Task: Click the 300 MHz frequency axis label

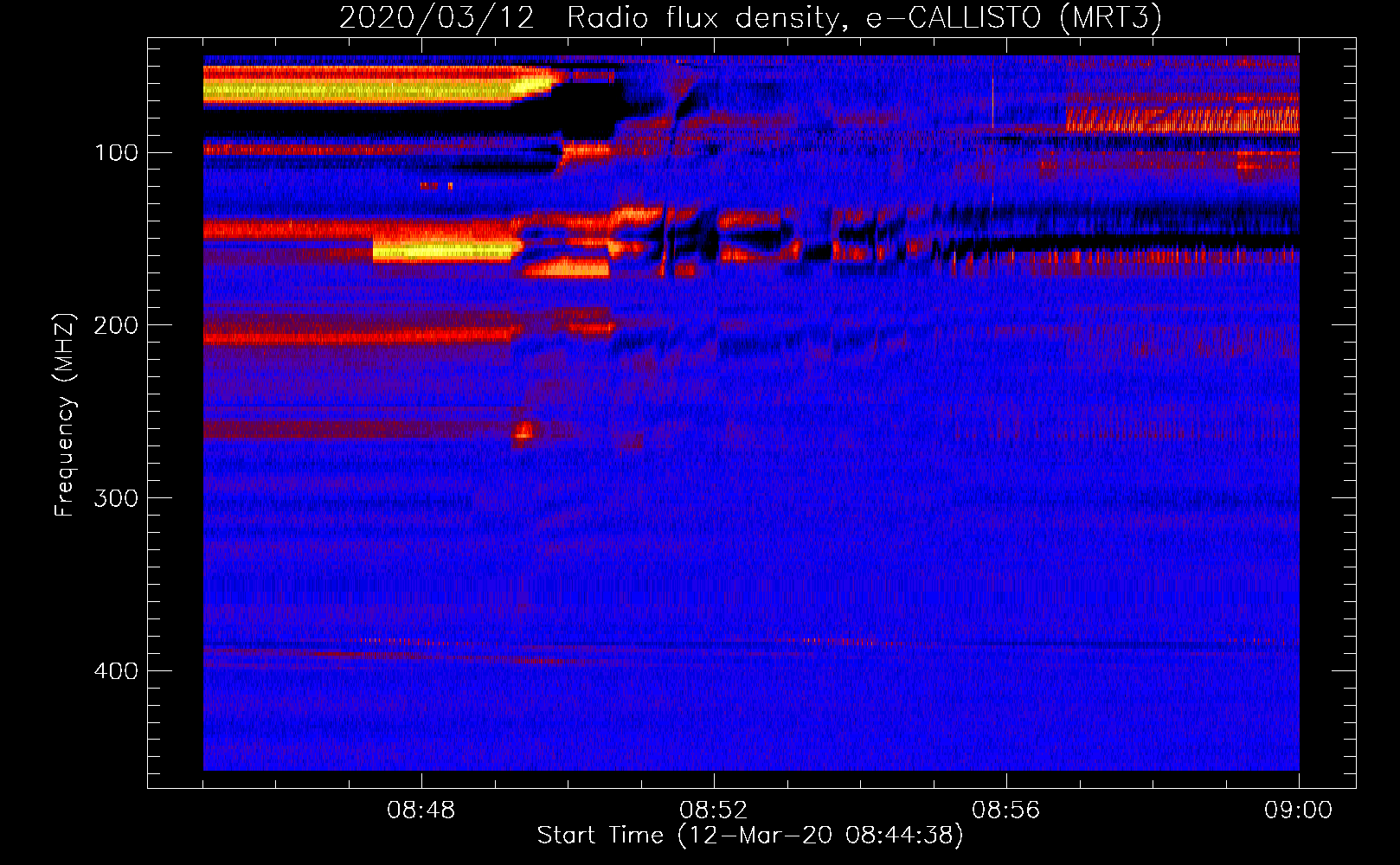Action: coord(116,498)
